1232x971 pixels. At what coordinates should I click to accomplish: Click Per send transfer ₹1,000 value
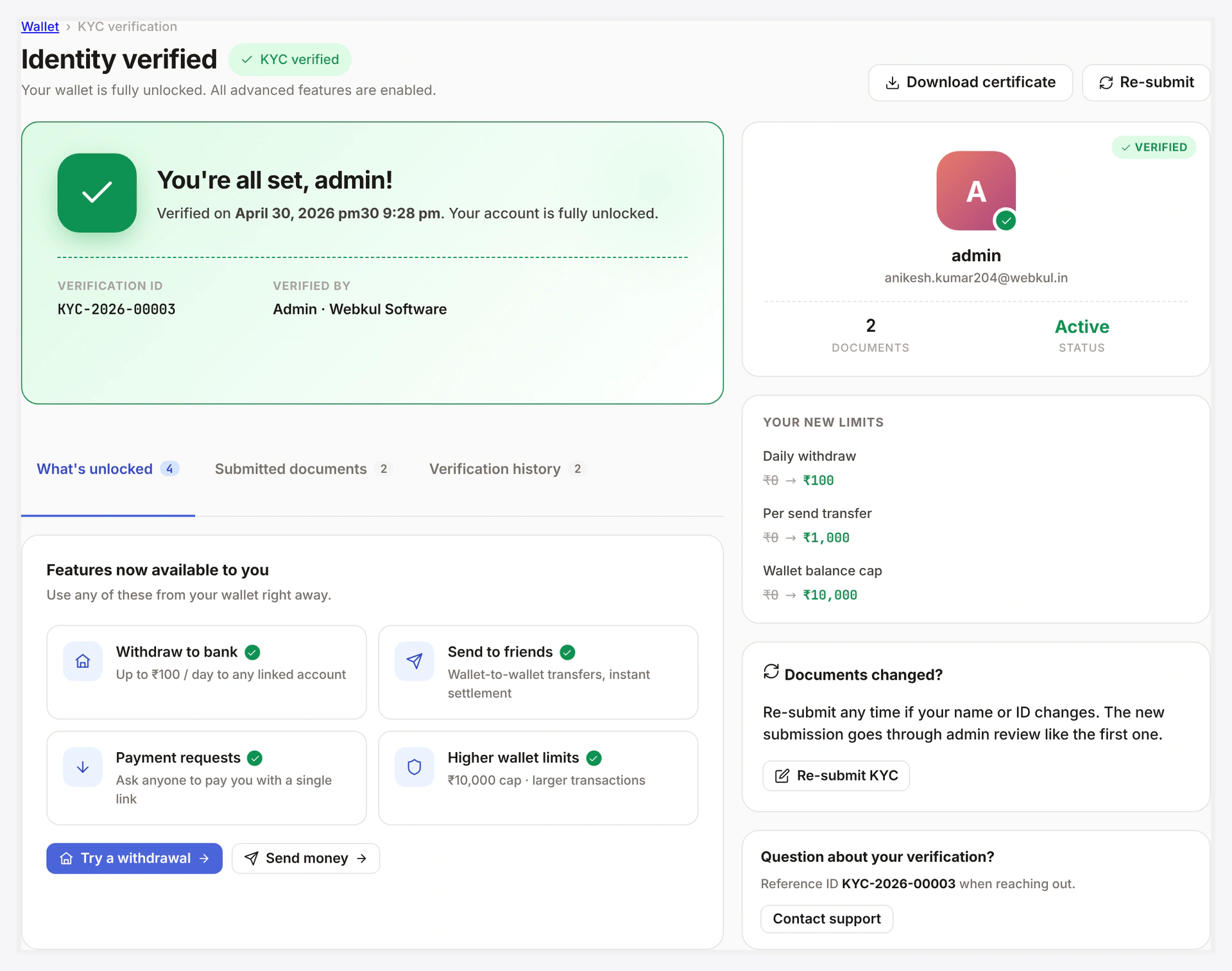pyautogui.click(x=826, y=538)
